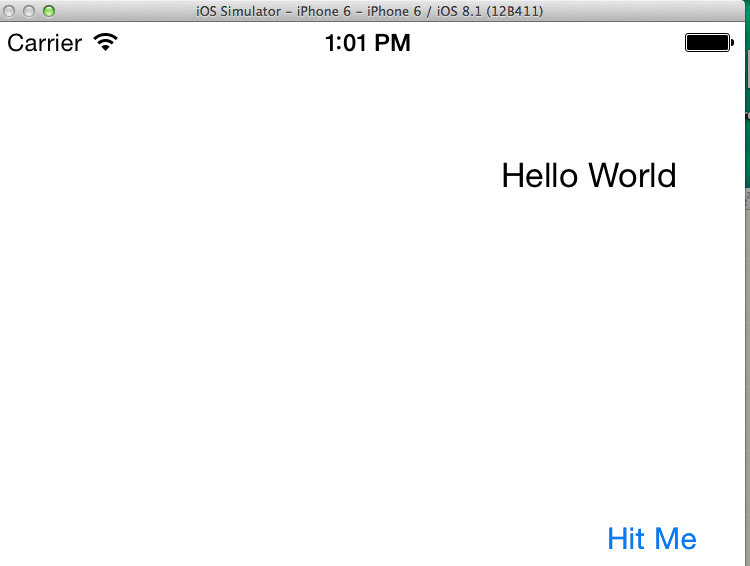
Task: Click the word Me in the blue link
Action: coord(675,538)
